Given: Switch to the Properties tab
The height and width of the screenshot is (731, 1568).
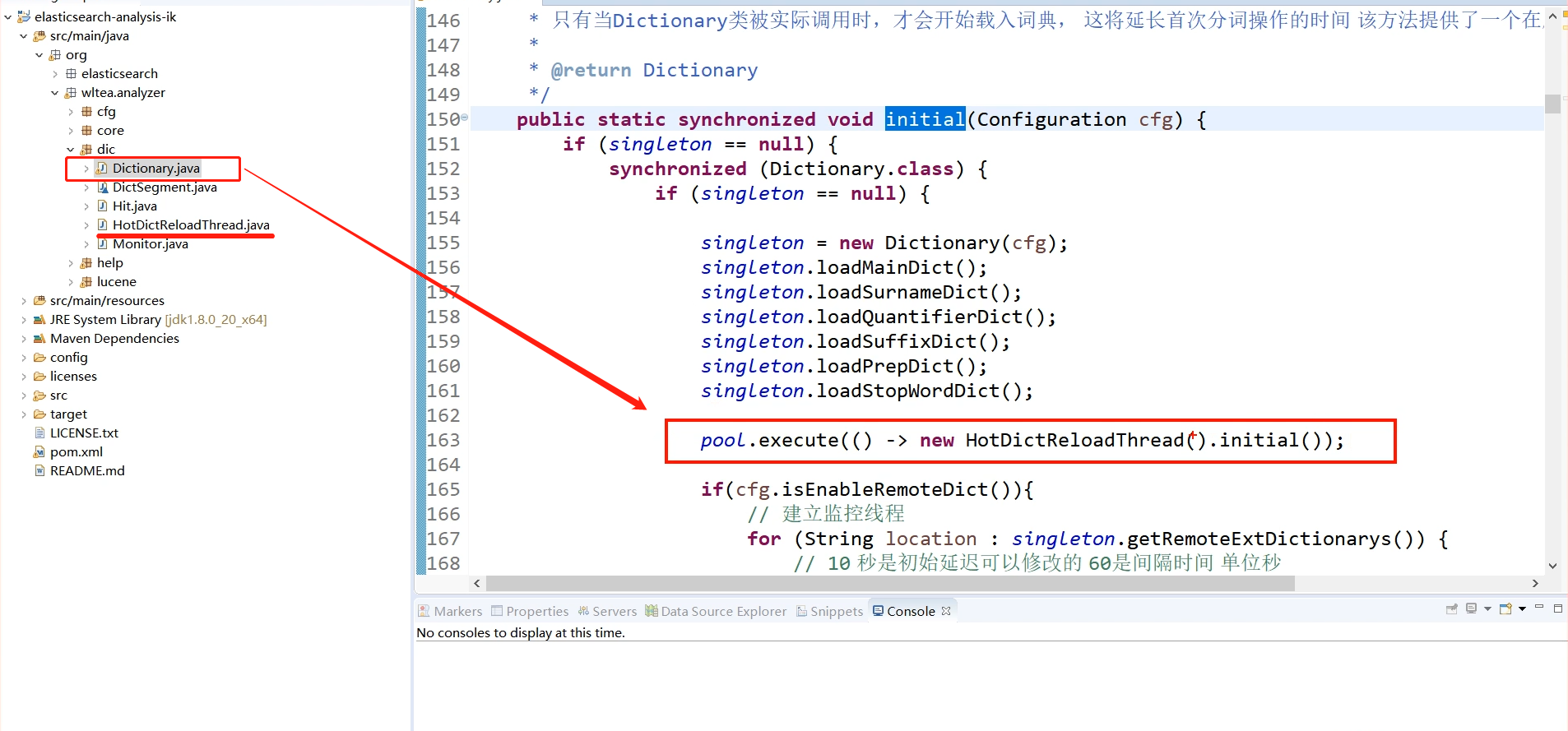Looking at the screenshot, I should tap(530, 611).
